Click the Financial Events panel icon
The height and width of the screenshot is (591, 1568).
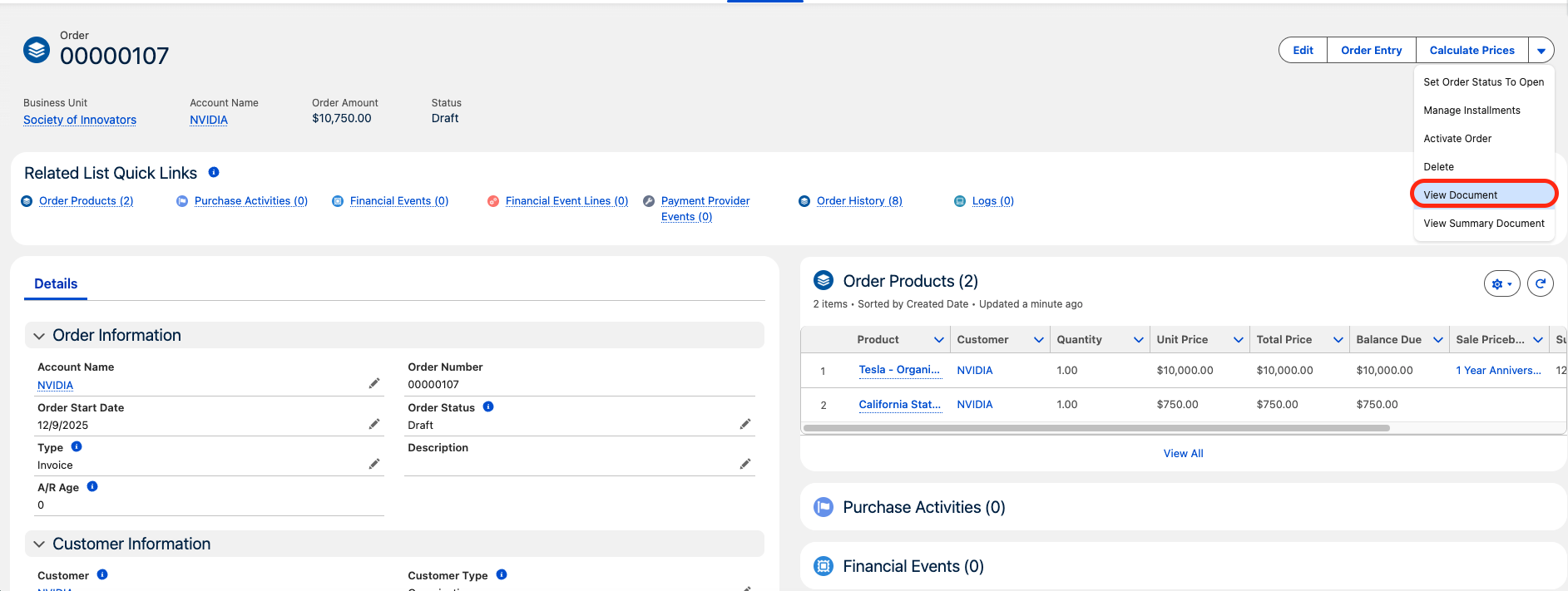[x=824, y=566]
